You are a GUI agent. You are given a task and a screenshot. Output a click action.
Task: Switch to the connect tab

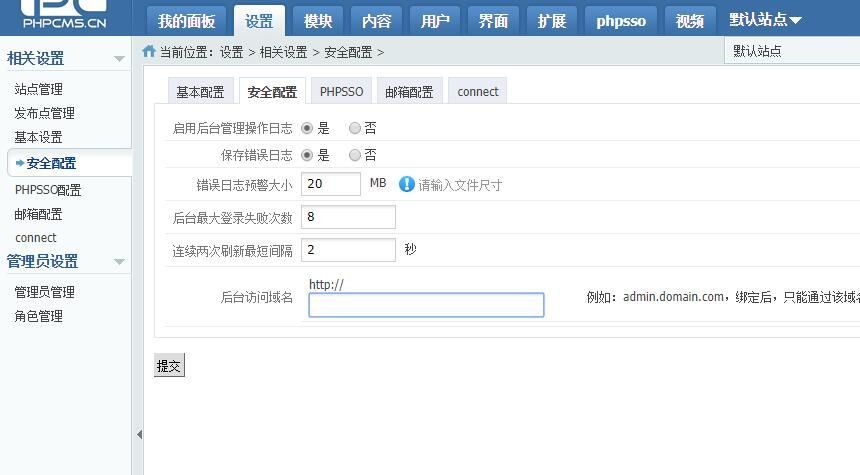478,92
